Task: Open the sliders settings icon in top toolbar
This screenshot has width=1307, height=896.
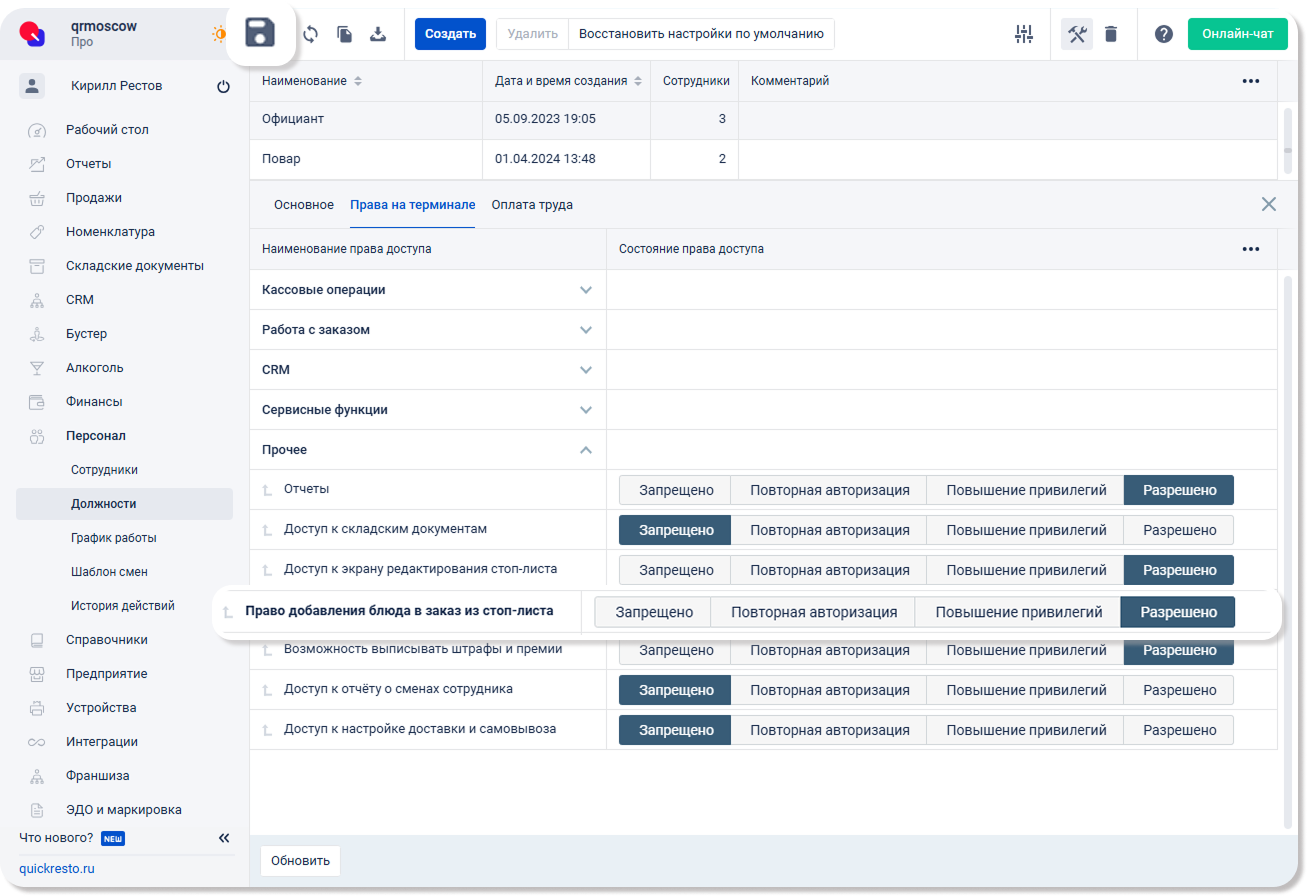Action: coord(1023,34)
